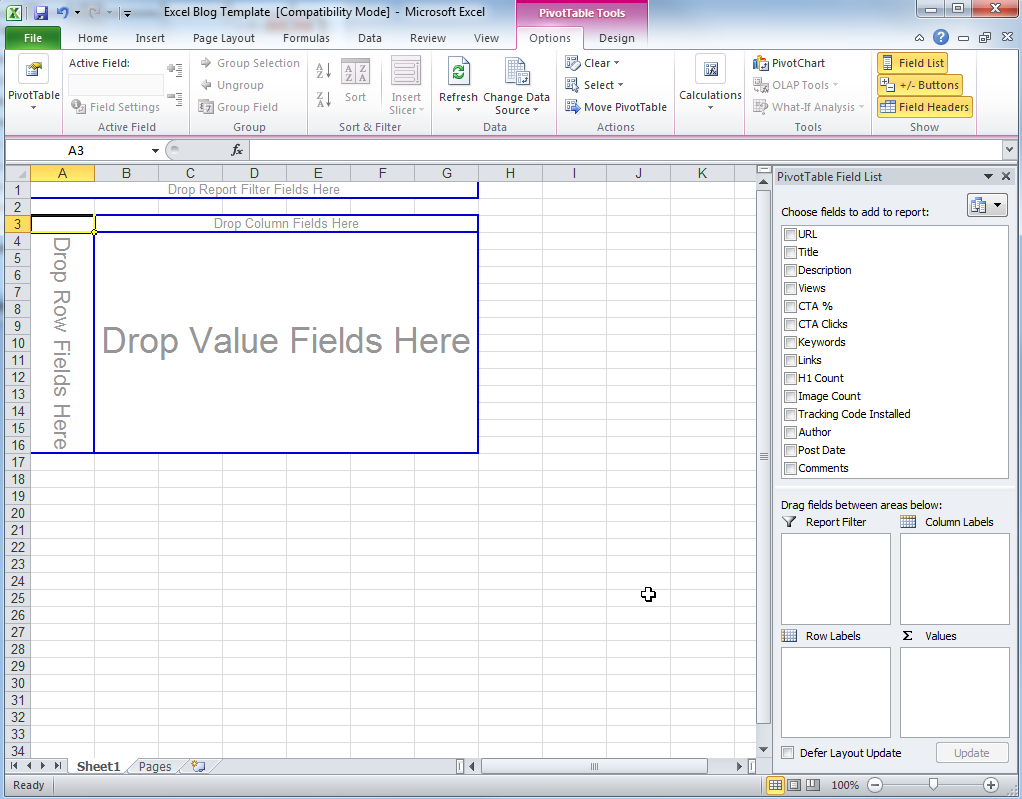
Task: Click the Insert Worksheet tab icon
Action: click(198, 766)
